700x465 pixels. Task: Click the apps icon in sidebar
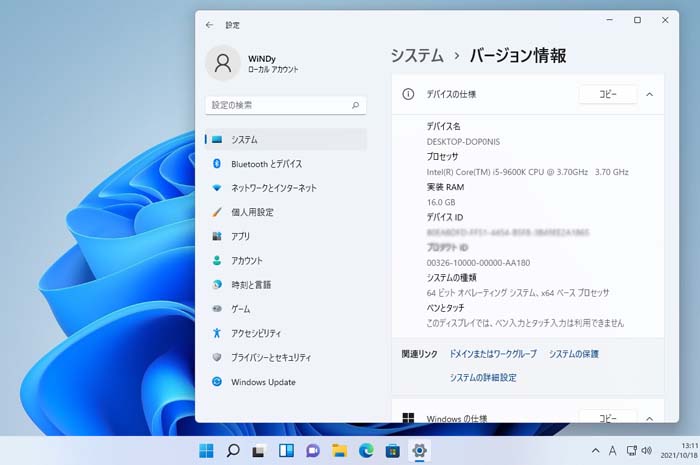(x=217, y=236)
